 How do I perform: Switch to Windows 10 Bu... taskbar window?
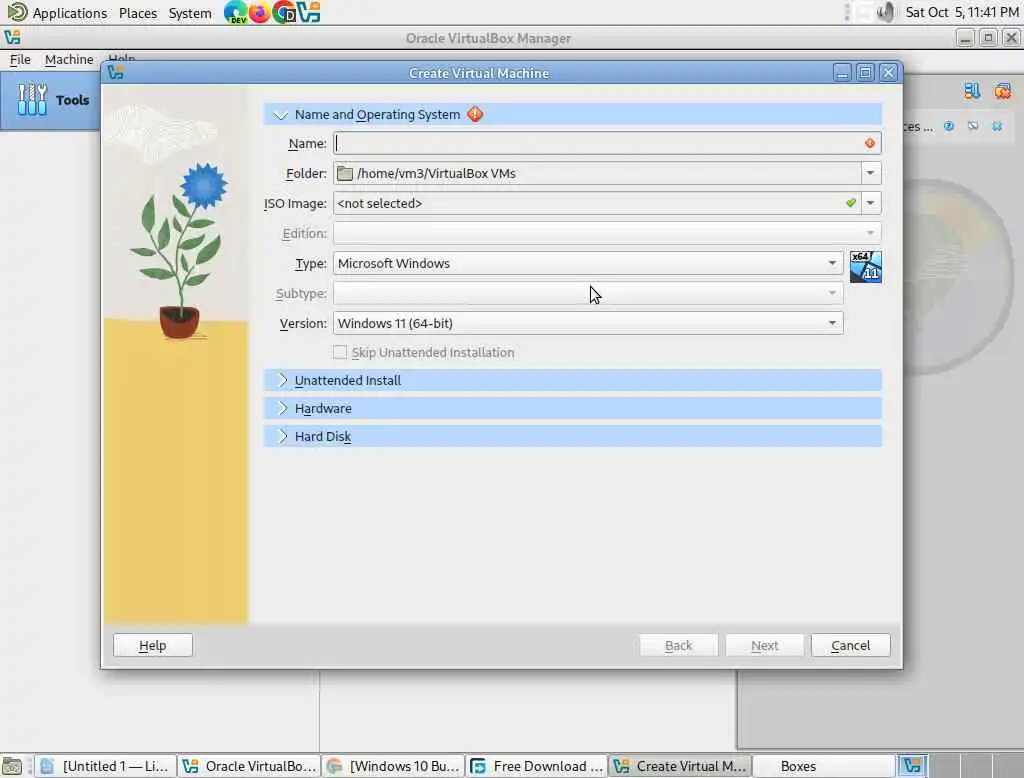[x=394, y=766]
